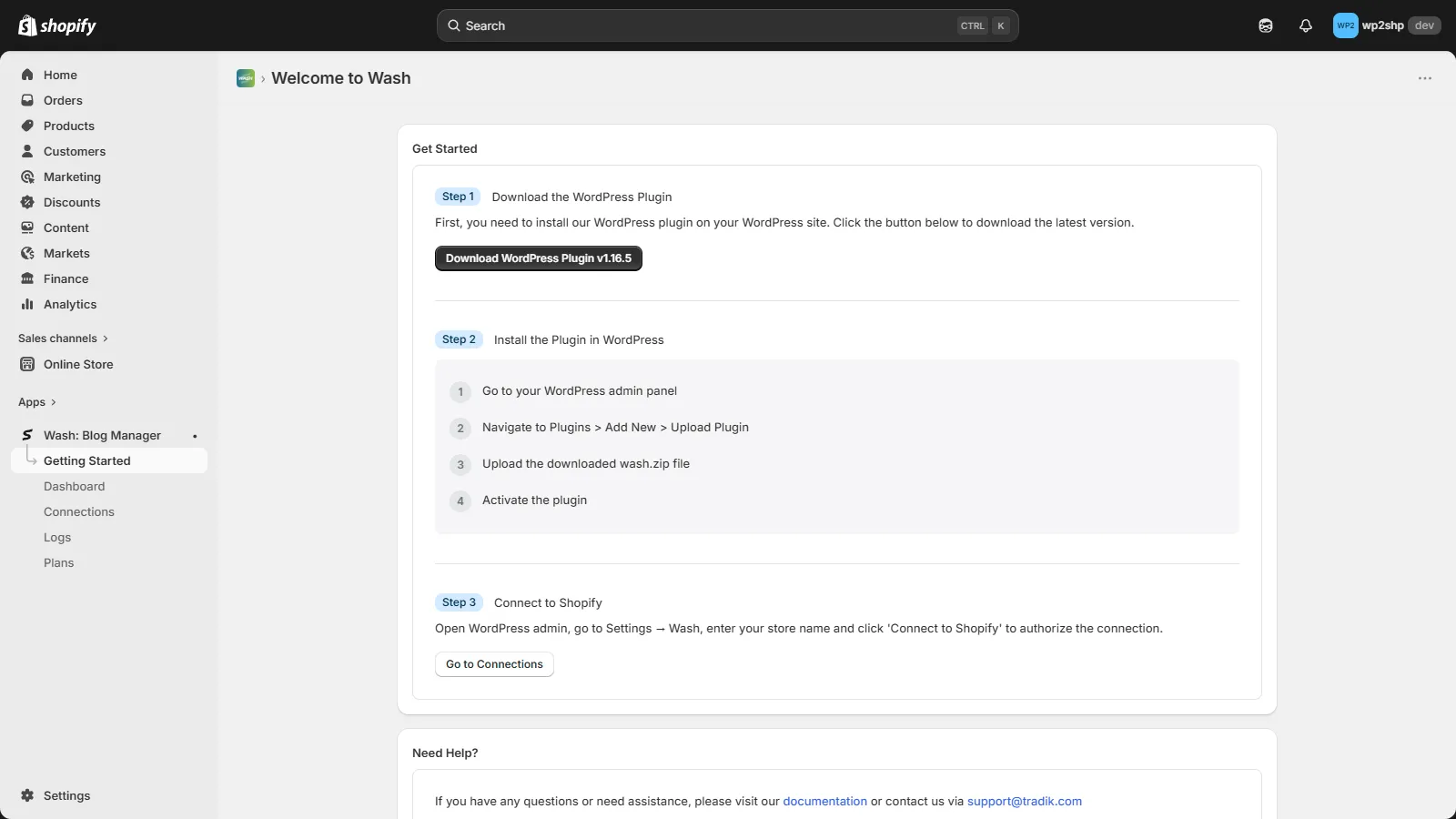The width and height of the screenshot is (1456, 819).
Task: Click the Online Store storefront icon
Action: tap(27, 364)
